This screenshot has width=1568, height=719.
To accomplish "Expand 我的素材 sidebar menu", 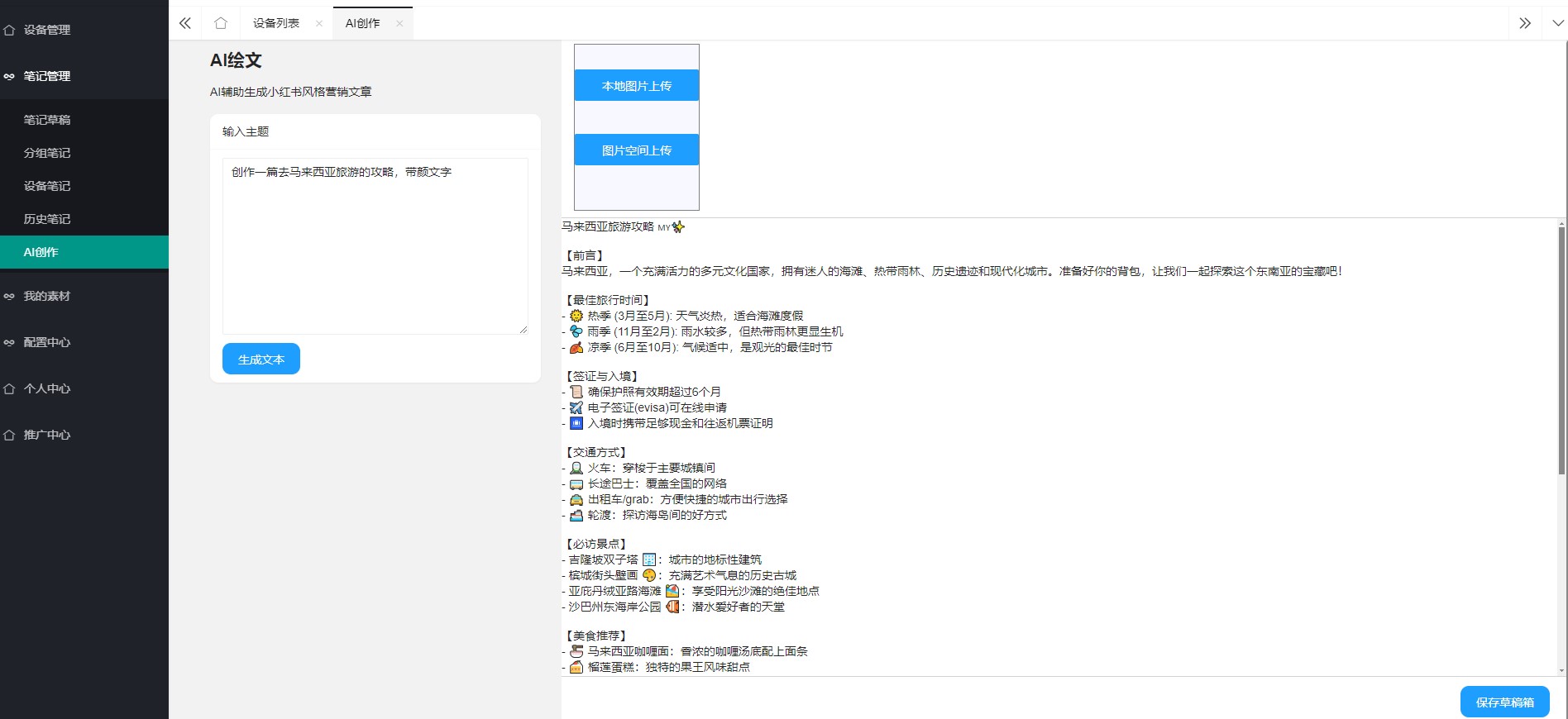I will [x=47, y=296].
